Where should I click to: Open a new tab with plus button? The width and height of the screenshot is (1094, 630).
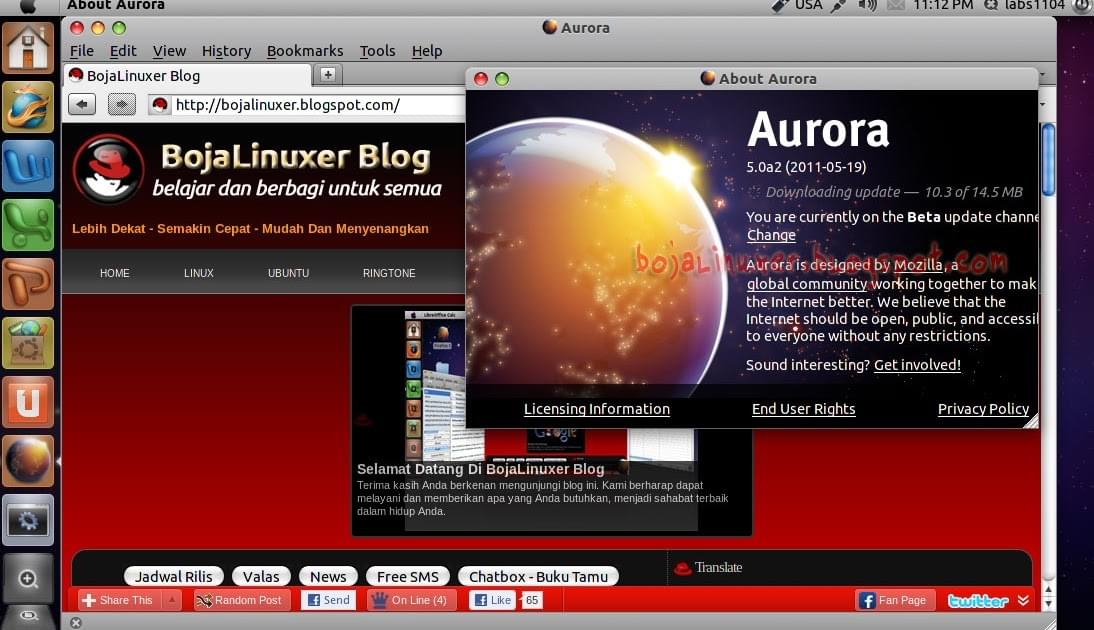pyautogui.click(x=327, y=75)
